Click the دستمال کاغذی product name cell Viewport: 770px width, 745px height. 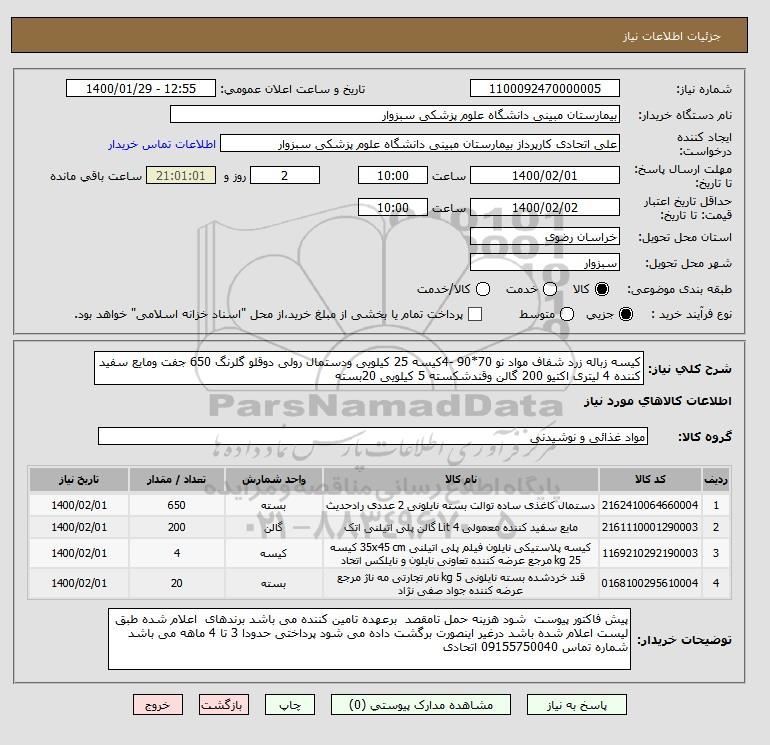point(461,505)
